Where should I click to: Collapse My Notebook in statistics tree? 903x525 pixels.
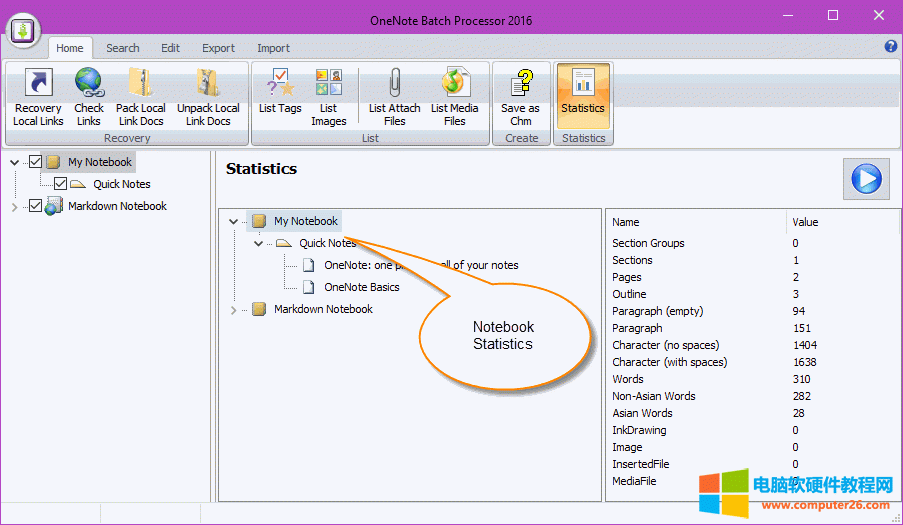(233, 222)
